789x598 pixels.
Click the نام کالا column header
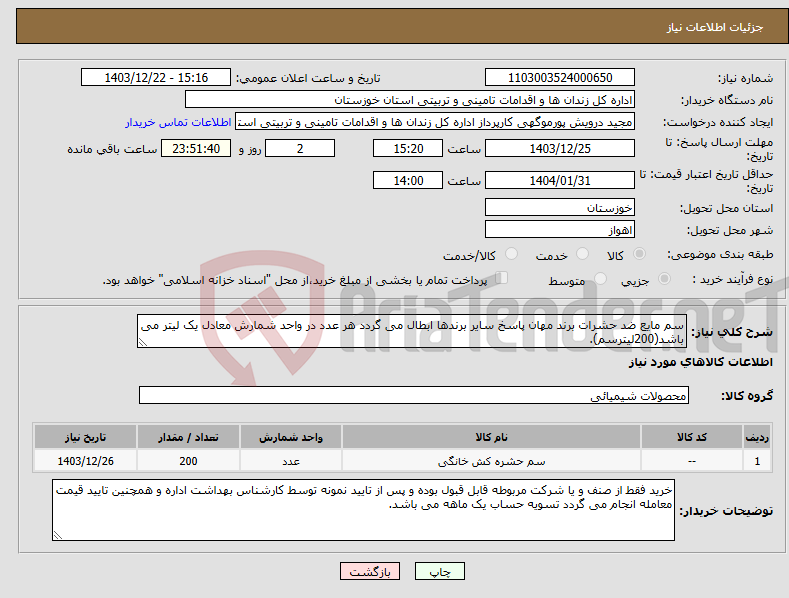(491, 437)
